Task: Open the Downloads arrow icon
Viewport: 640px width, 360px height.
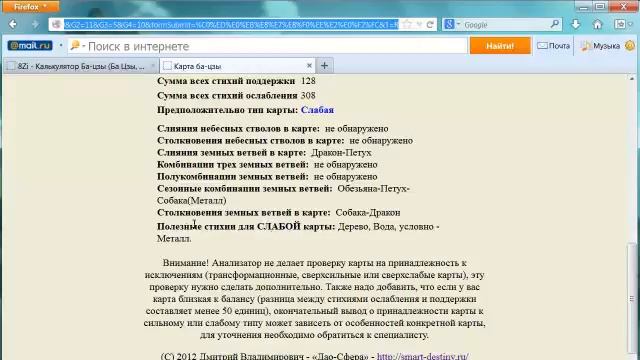Action: coord(576,24)
